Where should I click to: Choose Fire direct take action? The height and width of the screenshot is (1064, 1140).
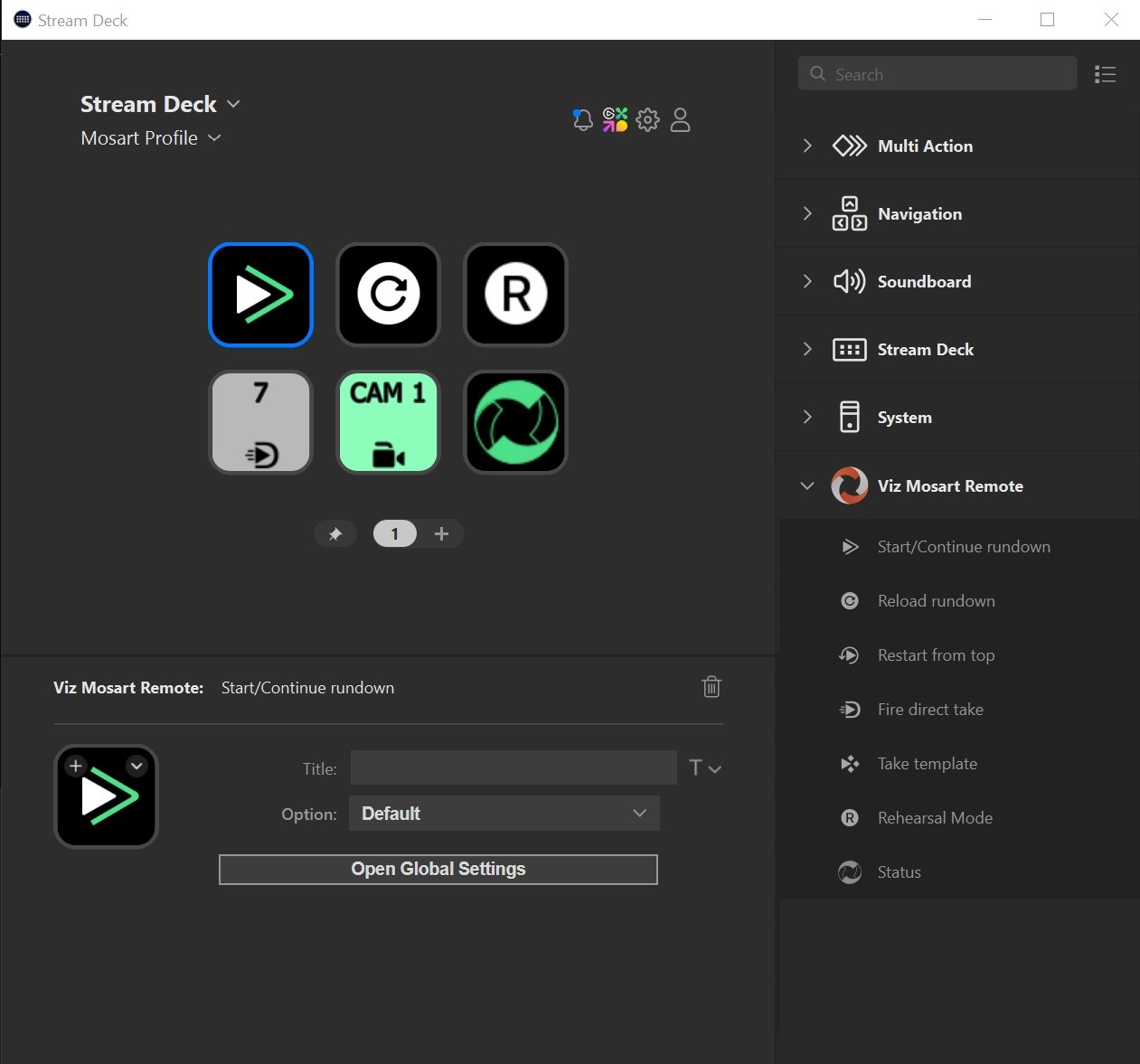click(930, 710)
